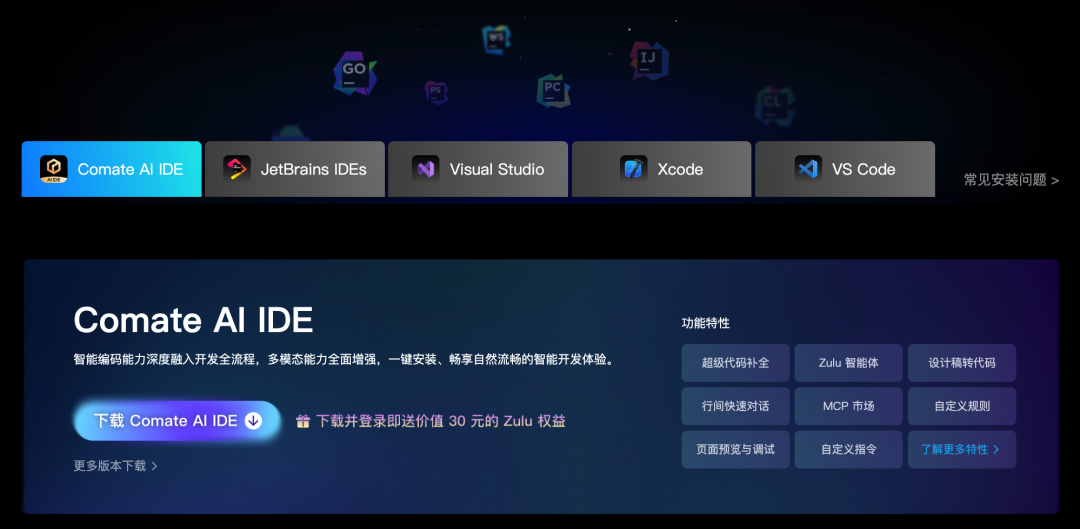Screen dimensions: 1080x529
Task: Open the 页面预览与调试 feature
Action: (736, 450)
